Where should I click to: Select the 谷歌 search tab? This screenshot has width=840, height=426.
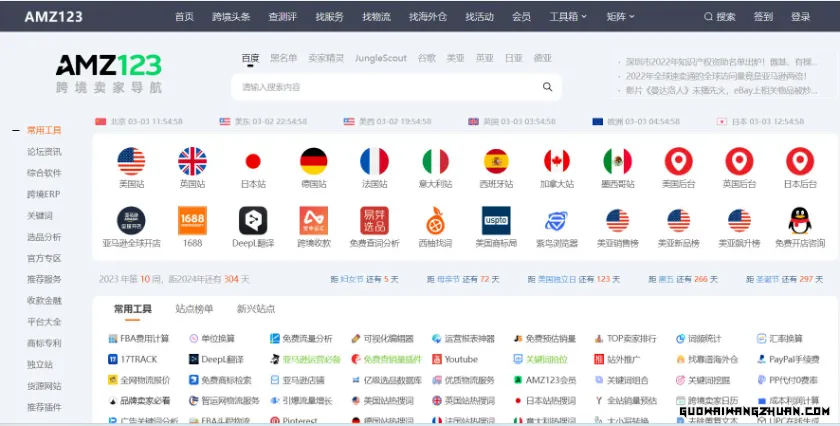[x=427, y=58]
